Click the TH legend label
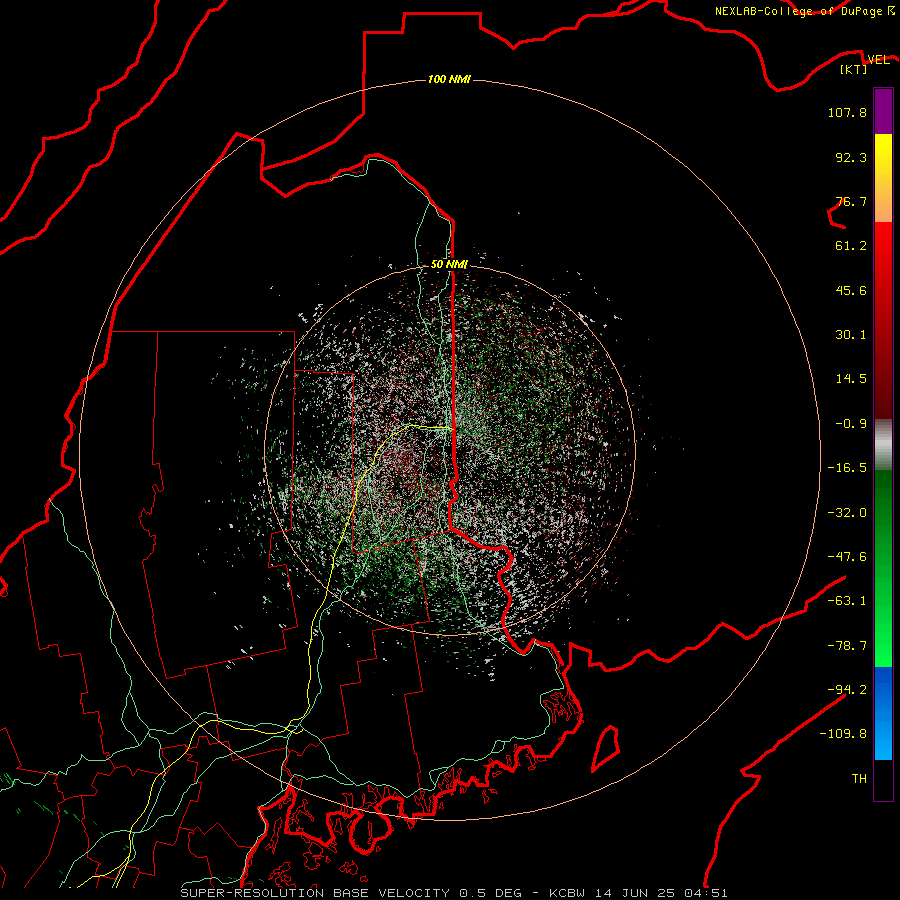 point(859,778)
